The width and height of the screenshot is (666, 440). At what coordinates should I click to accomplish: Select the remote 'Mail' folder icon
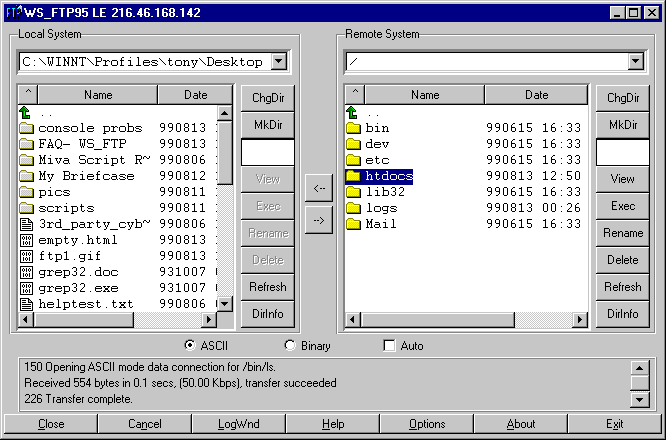click(353, 224)
